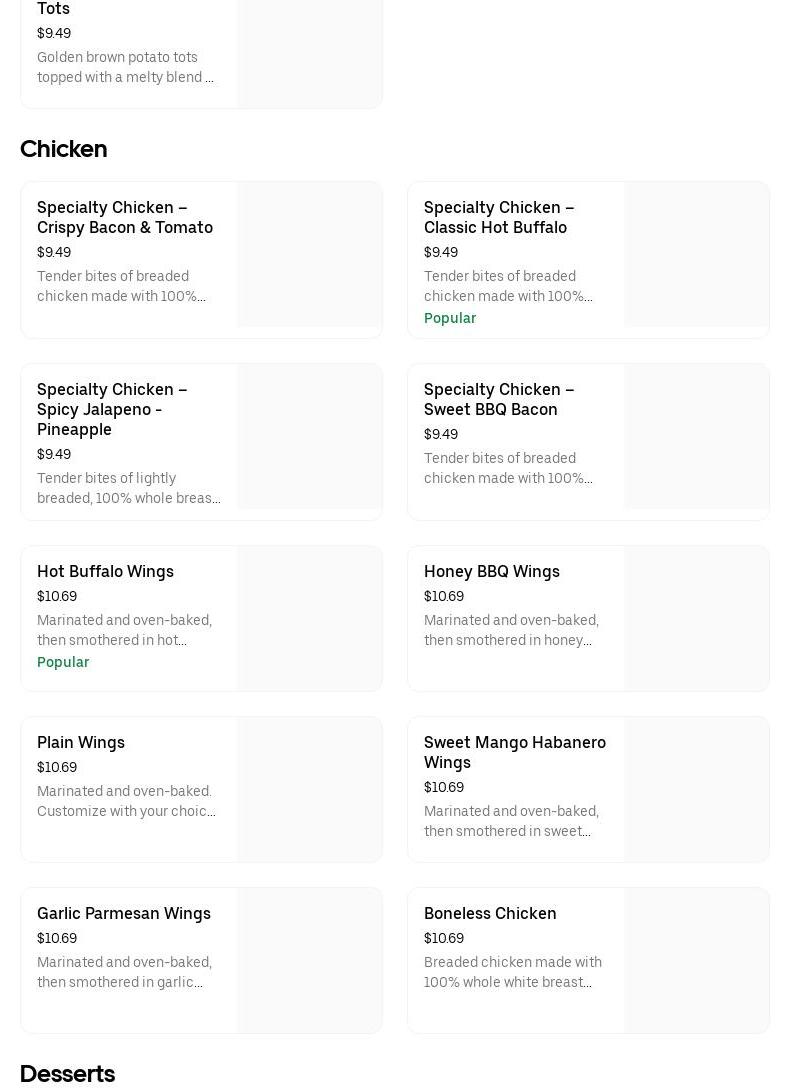
Task: Click the Sweet Mango Habanero Wings thumbnail
Action: (696, 789)
